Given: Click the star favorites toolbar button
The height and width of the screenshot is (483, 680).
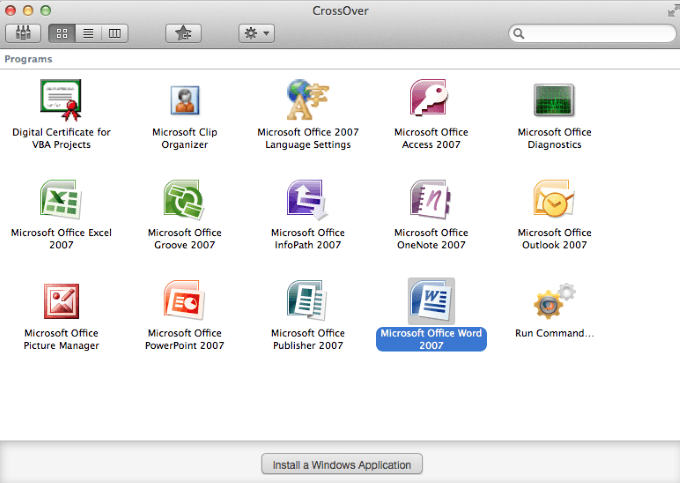Looking at the screenshot, I should tap(183, 33).
